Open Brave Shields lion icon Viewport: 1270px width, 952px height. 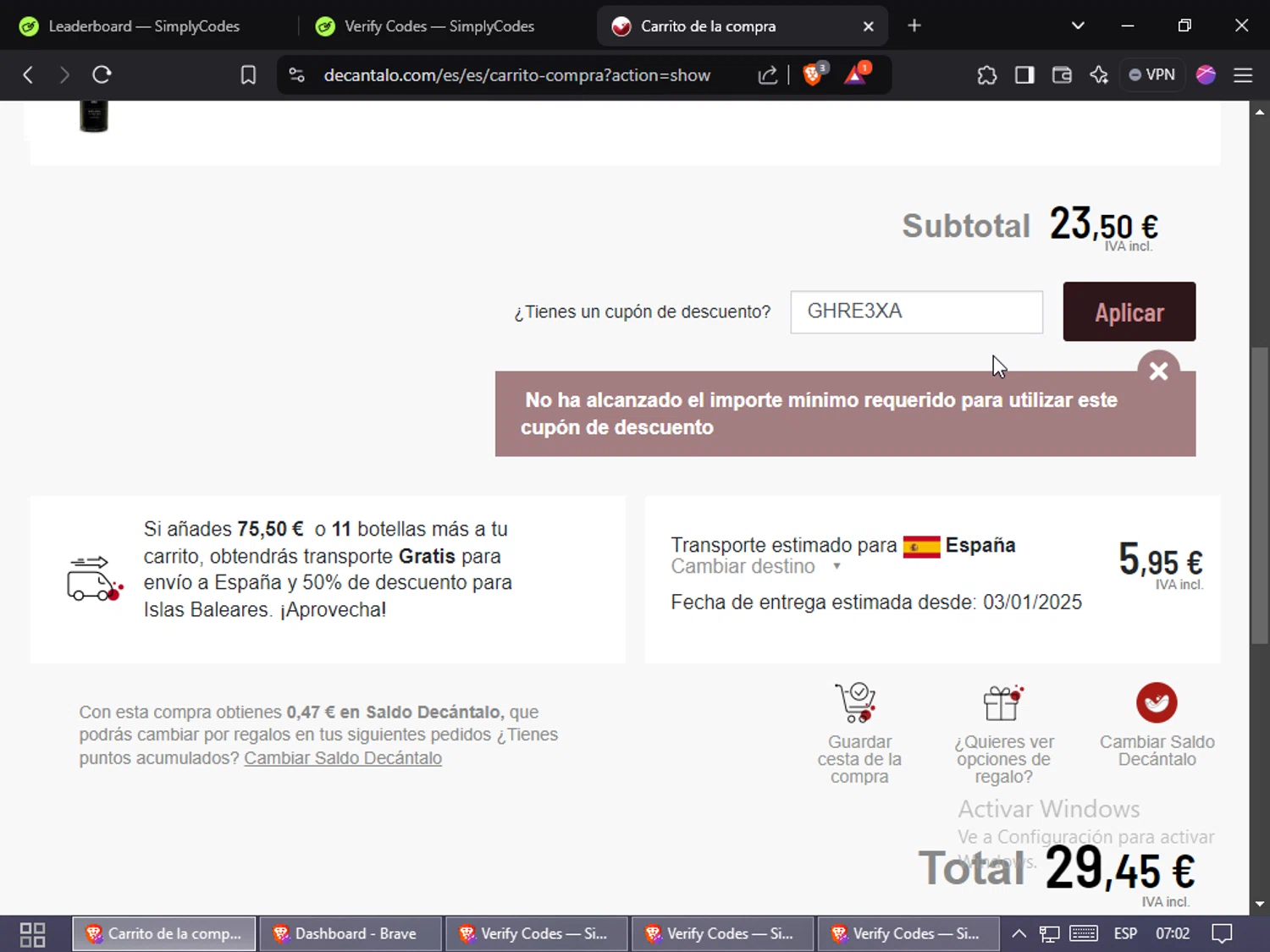(813, 74)
